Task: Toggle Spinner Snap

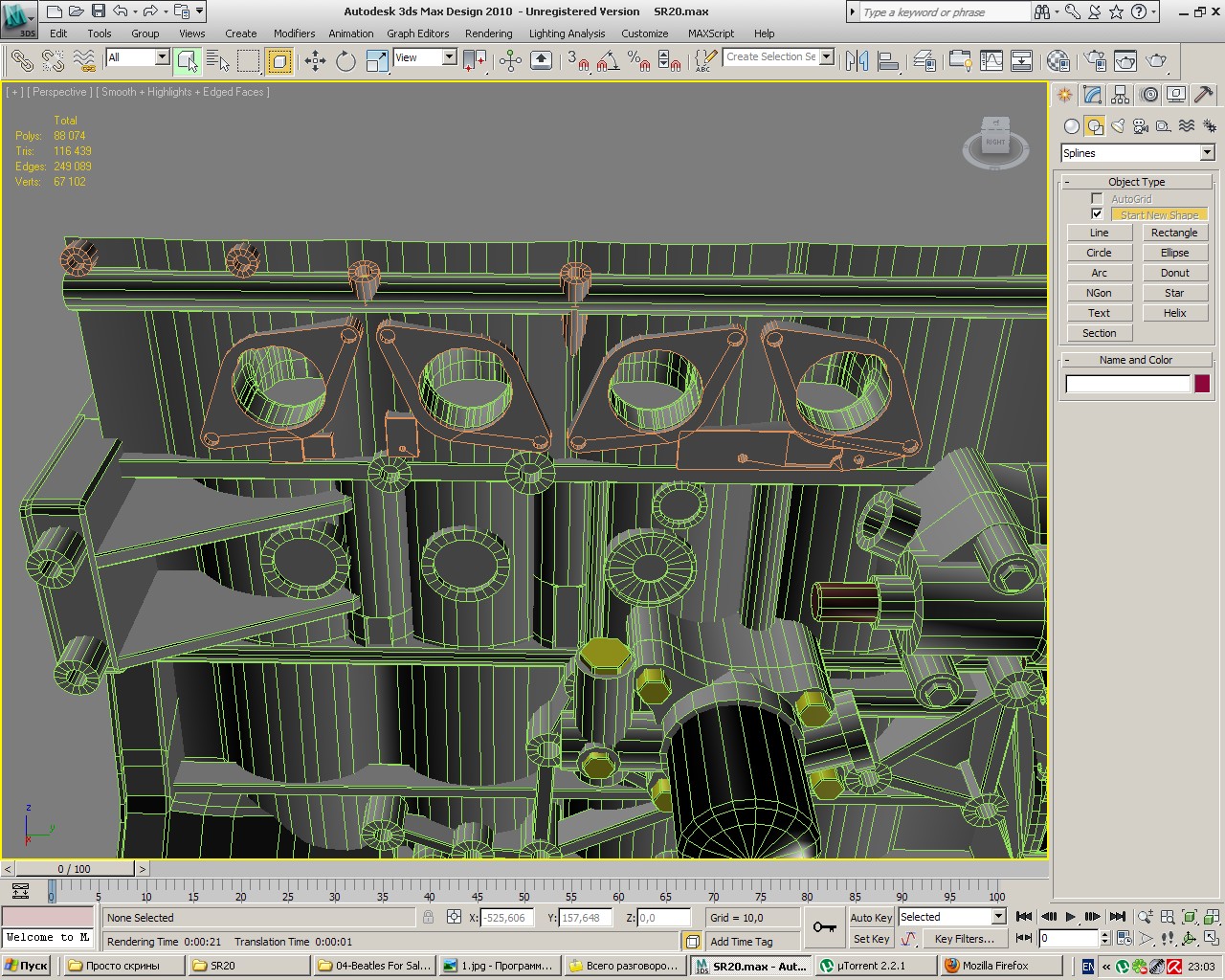Action: 670,61
